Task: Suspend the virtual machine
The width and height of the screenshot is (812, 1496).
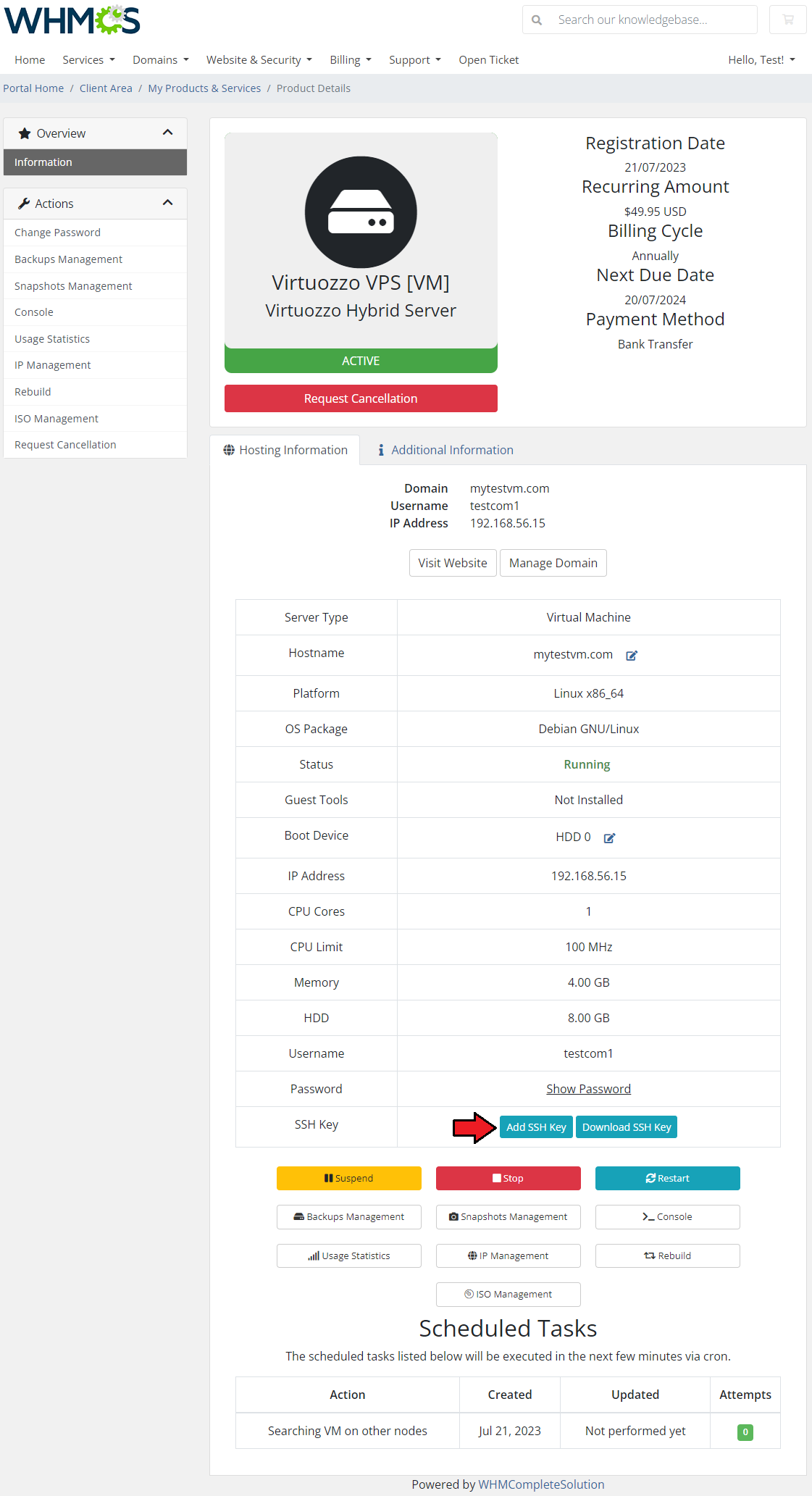Action: [349, 1178]
